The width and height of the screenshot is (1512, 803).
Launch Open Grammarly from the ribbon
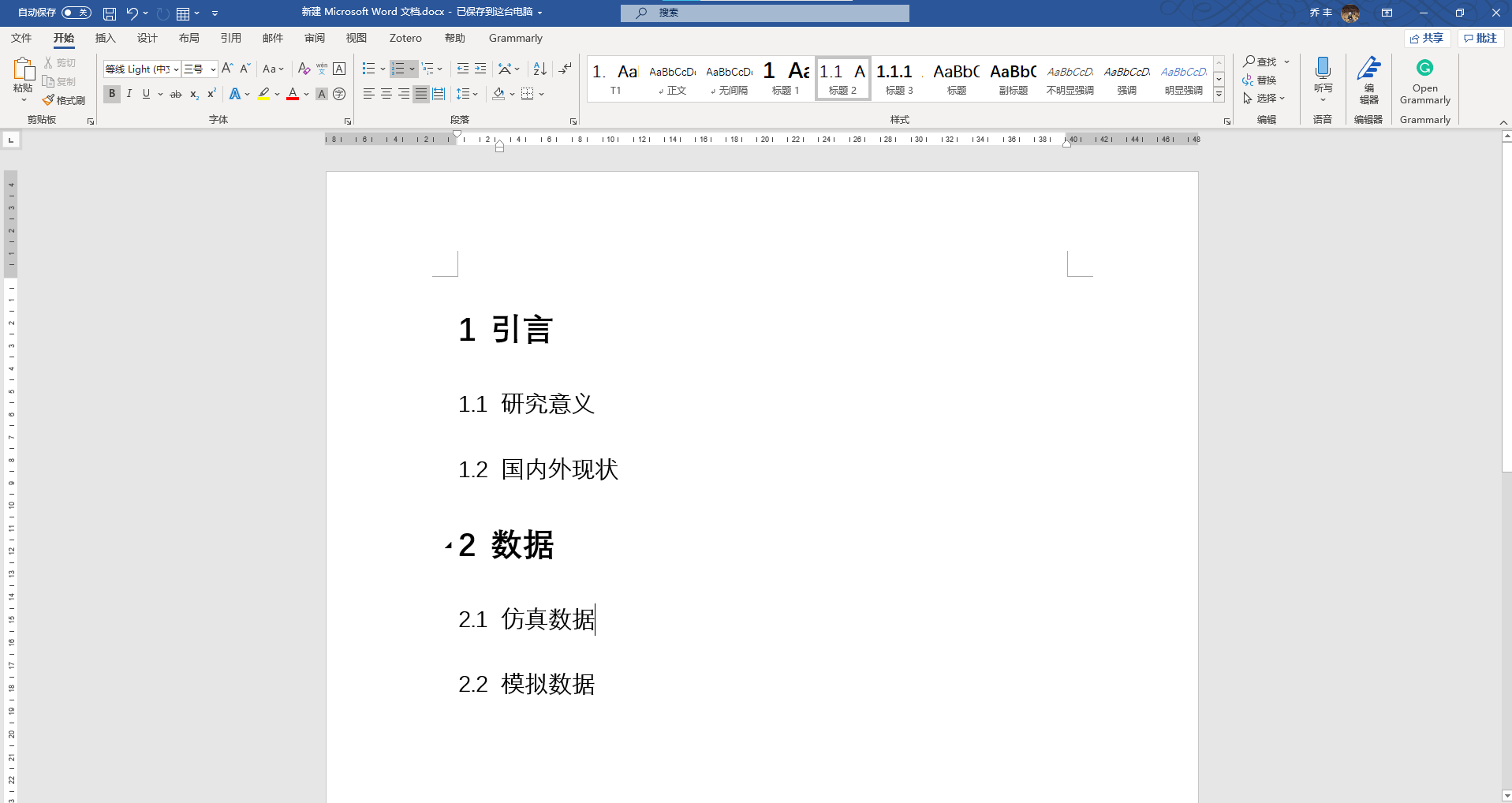point(1424,80)
